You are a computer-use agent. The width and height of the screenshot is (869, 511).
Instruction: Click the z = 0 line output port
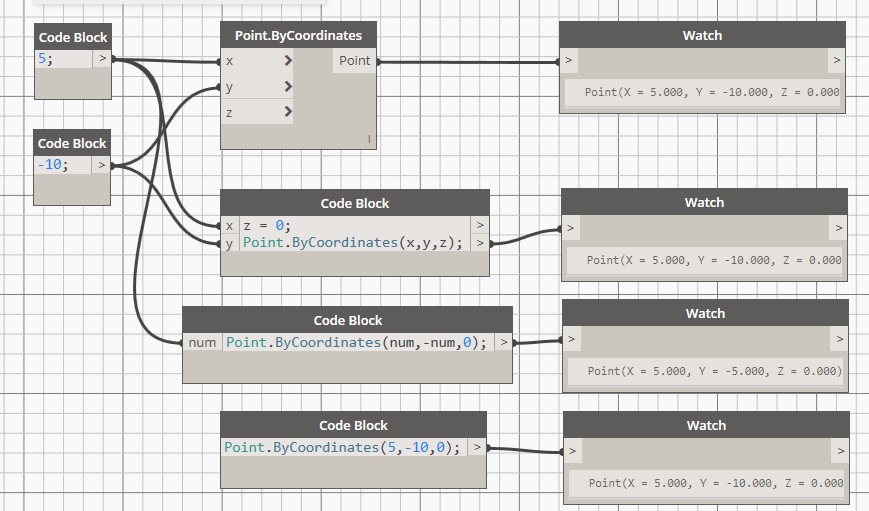tap(480, 226)
